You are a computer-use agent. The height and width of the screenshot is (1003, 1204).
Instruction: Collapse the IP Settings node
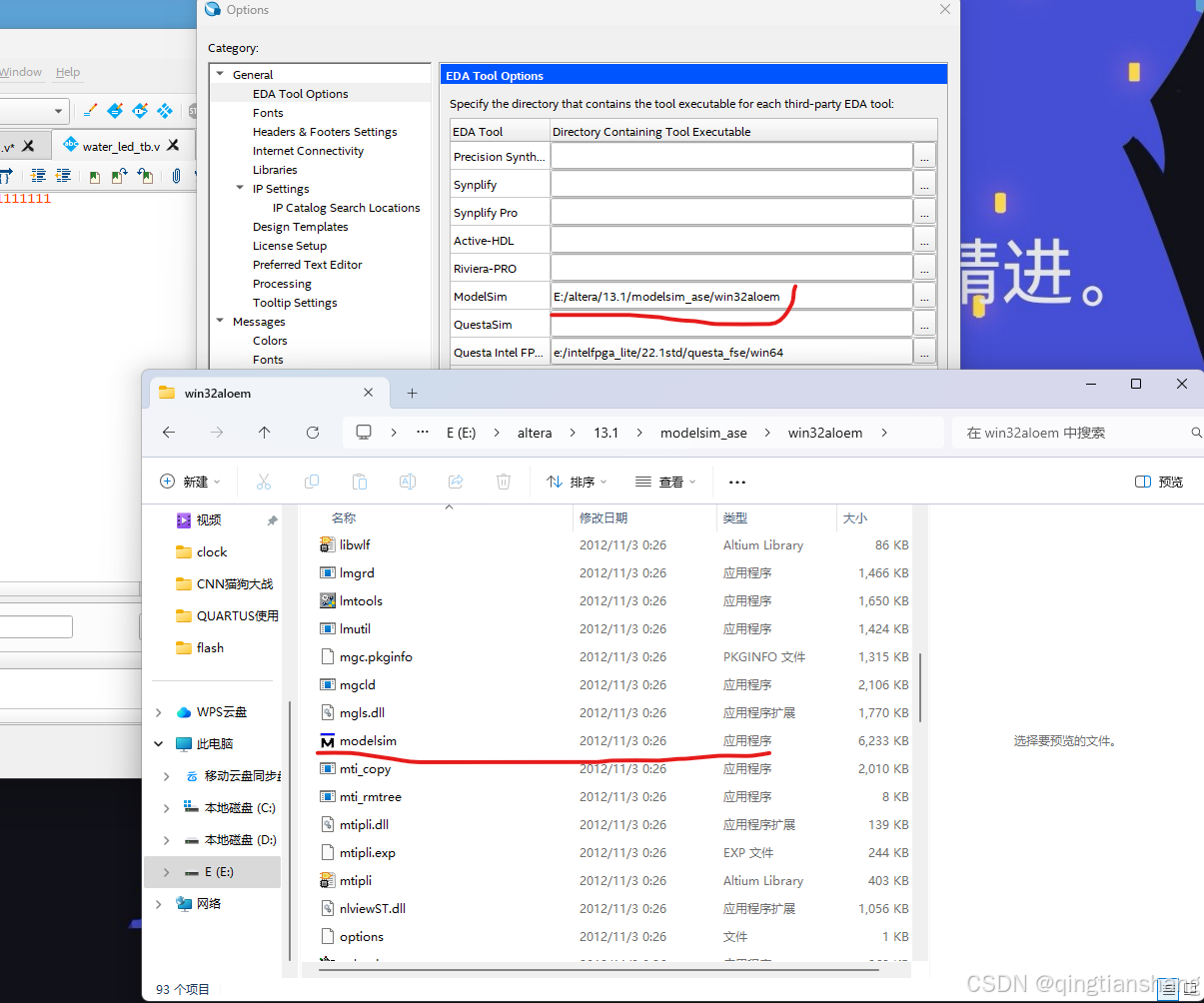[240, 188]
